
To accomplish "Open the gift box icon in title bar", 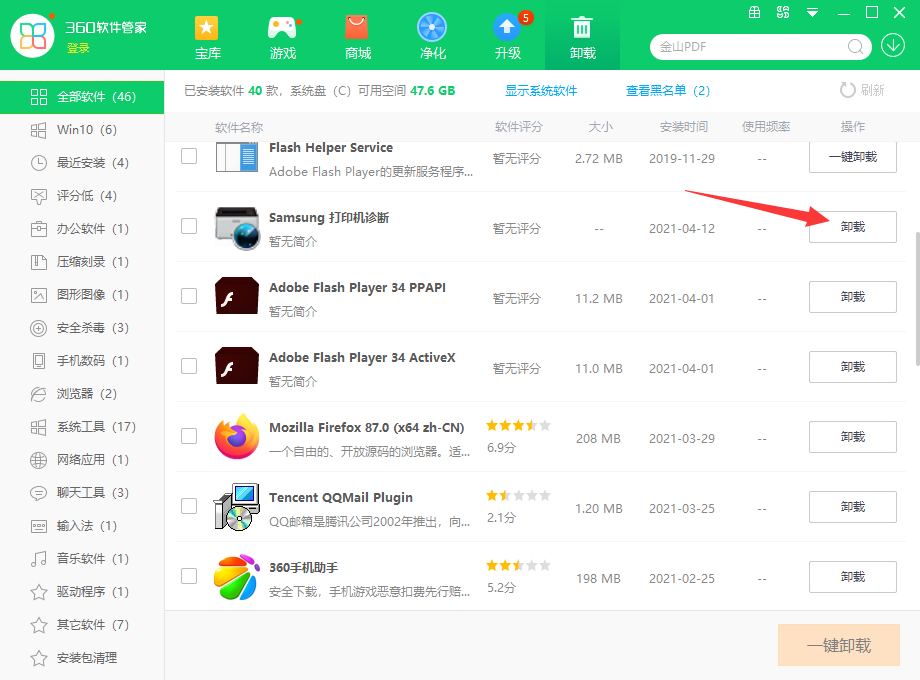I will coord(755,12).
